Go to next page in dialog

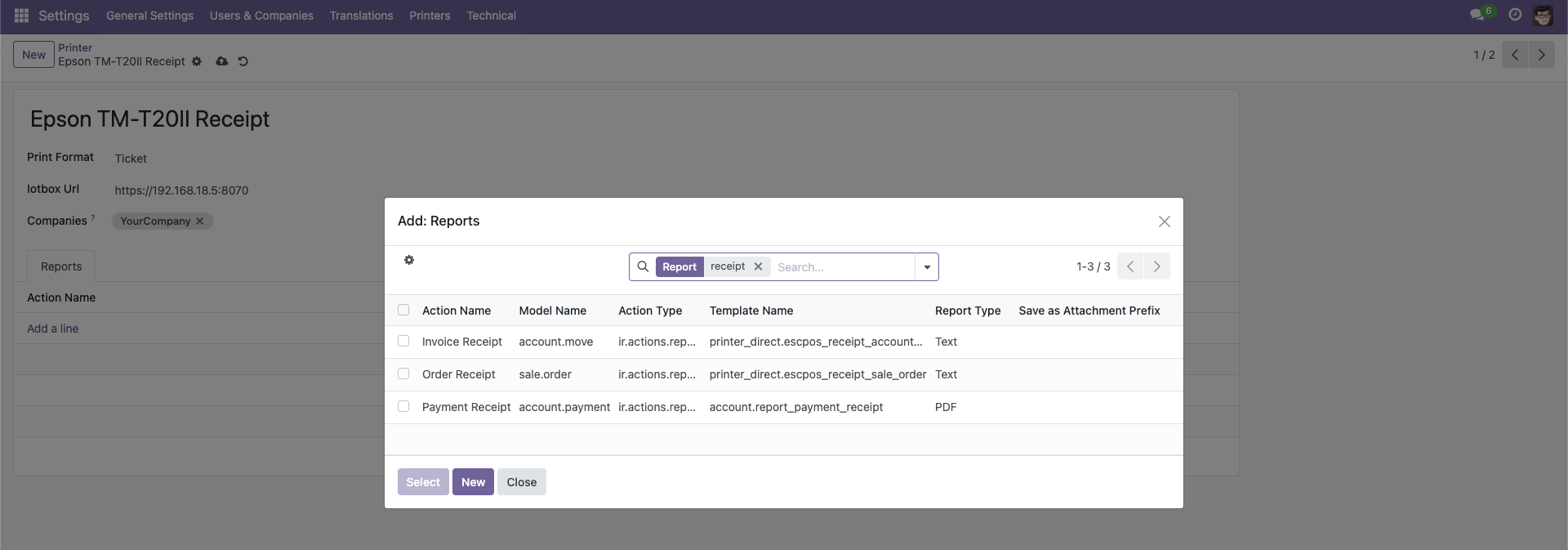[1156, 266]
